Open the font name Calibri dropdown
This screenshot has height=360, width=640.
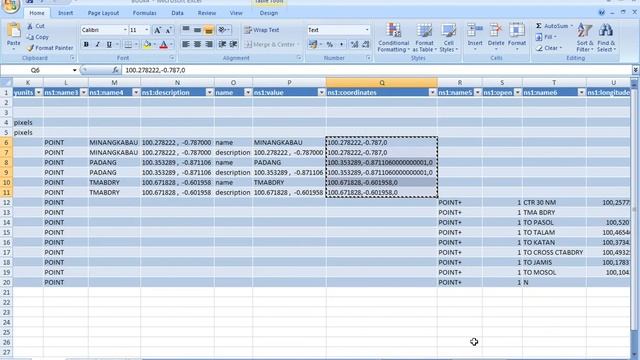click(125, 30)
